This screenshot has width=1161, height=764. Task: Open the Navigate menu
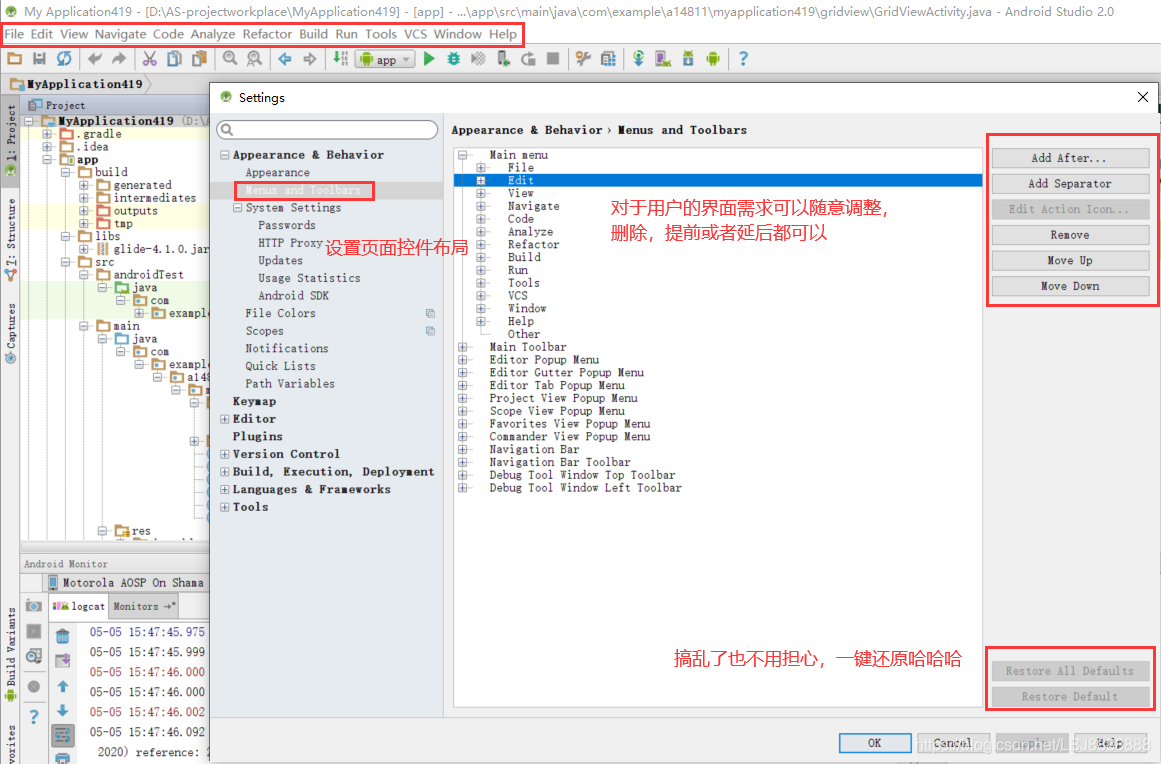pos(121,34)
